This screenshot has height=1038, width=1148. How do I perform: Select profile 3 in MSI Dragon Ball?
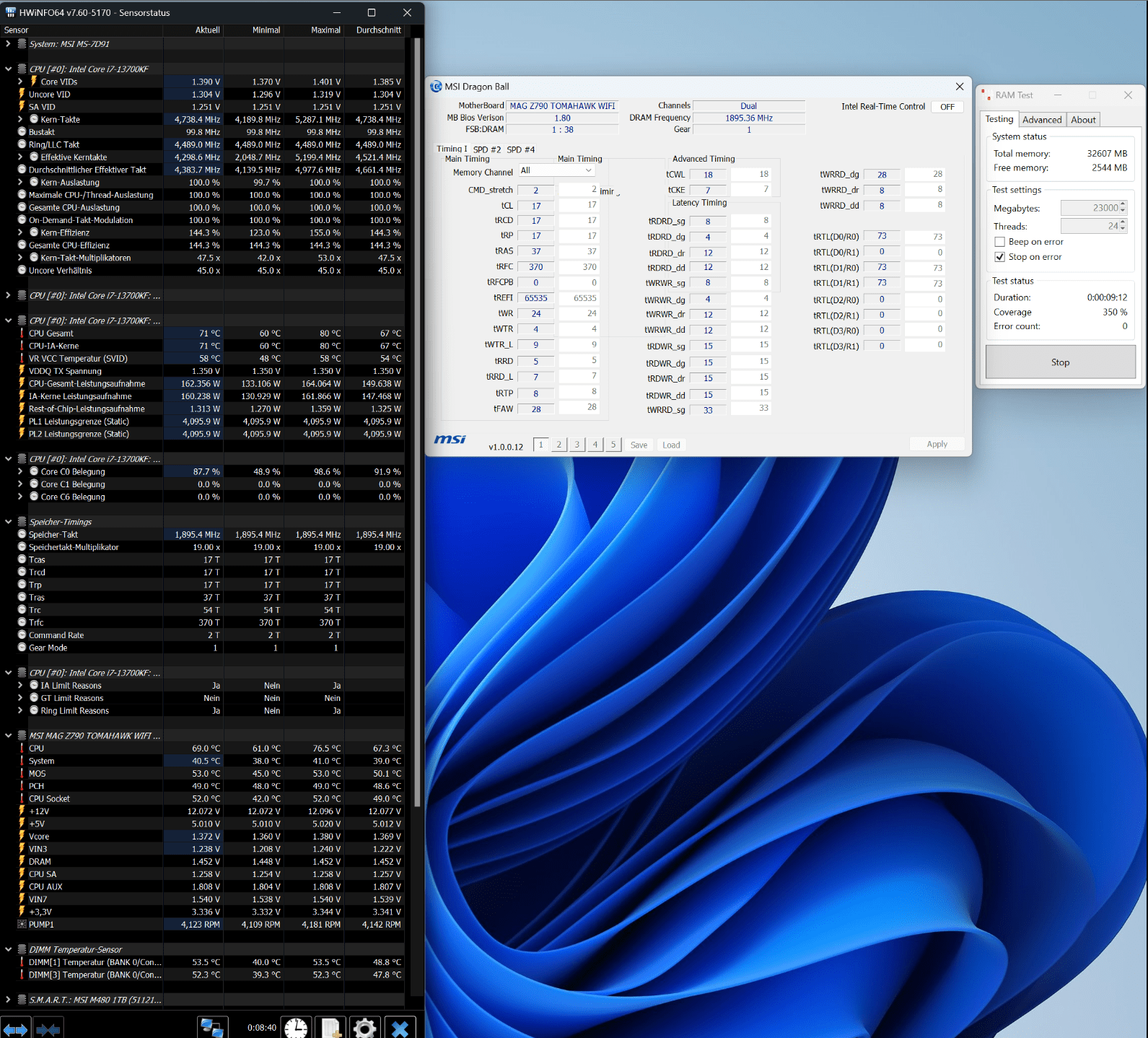(577, 445)
